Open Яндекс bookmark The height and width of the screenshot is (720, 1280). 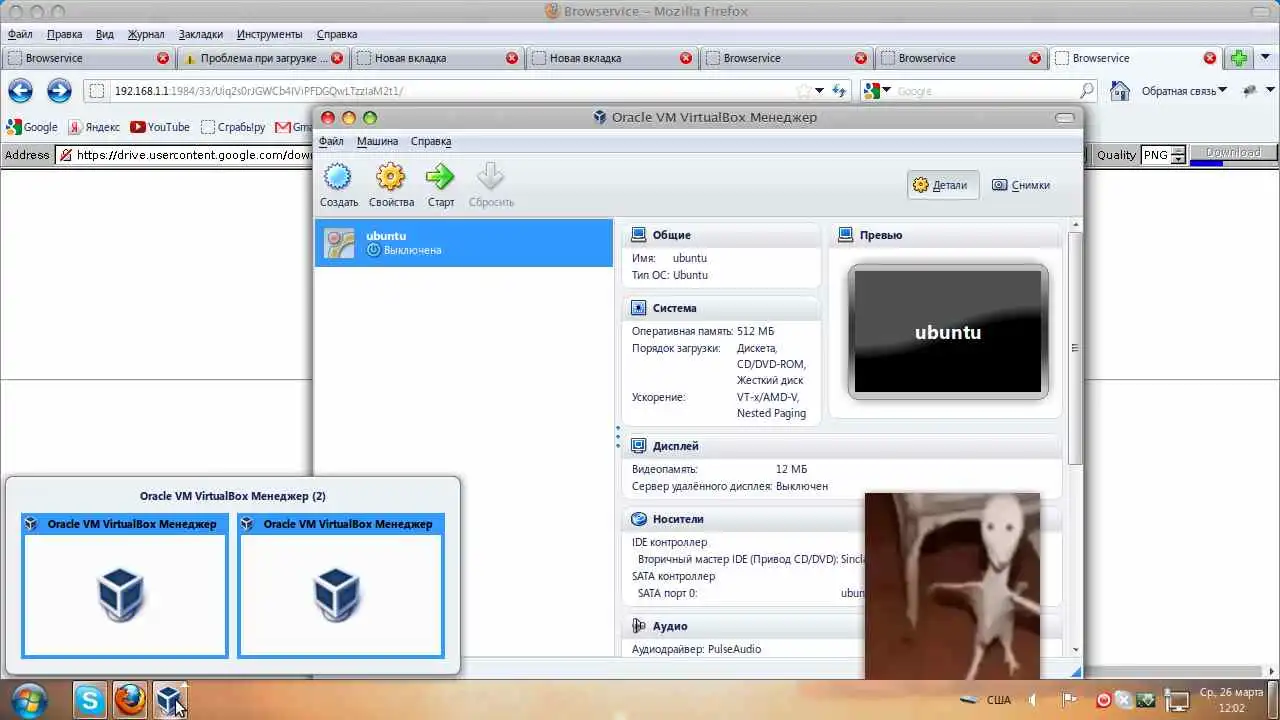(x=94, y=127)
